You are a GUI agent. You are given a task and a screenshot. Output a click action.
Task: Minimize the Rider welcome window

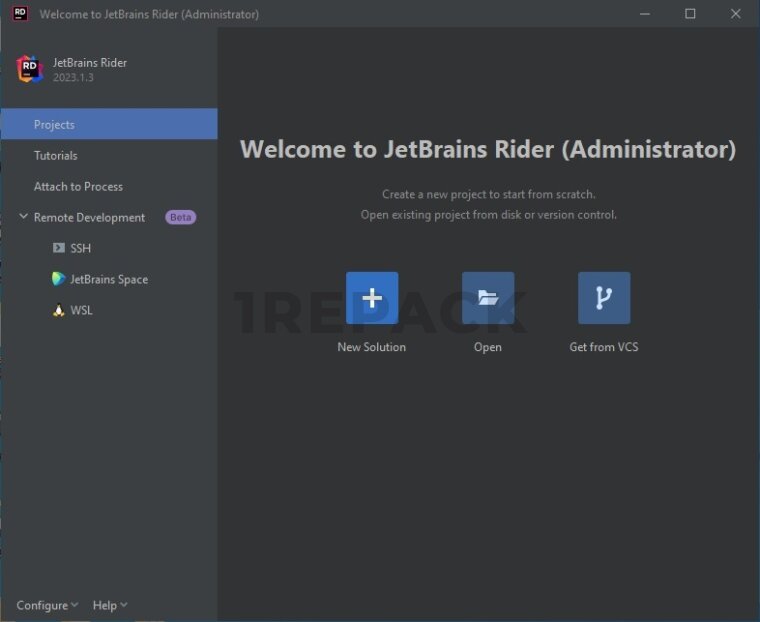(644, 14)
